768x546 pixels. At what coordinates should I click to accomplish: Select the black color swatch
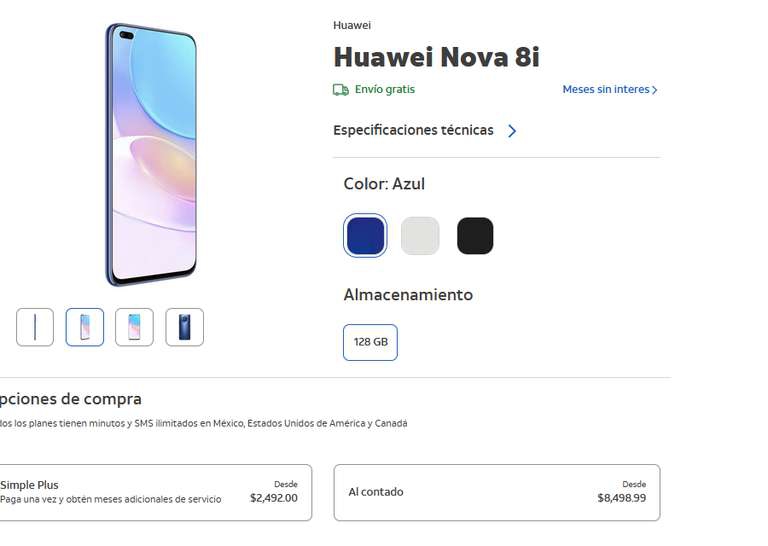tap(475, 236)
